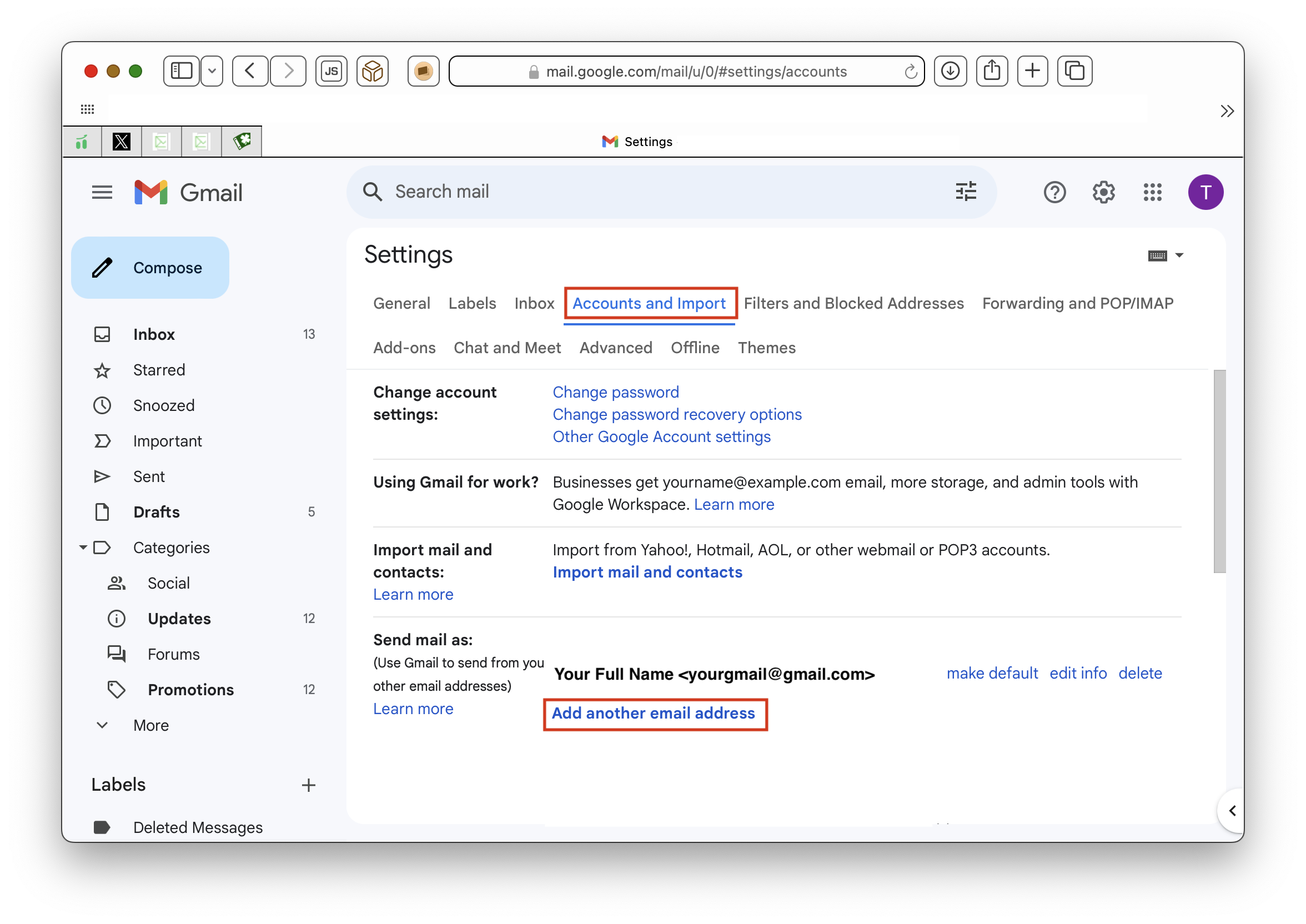
Task: Click Add another email address
Action: [x=654, y=713]
